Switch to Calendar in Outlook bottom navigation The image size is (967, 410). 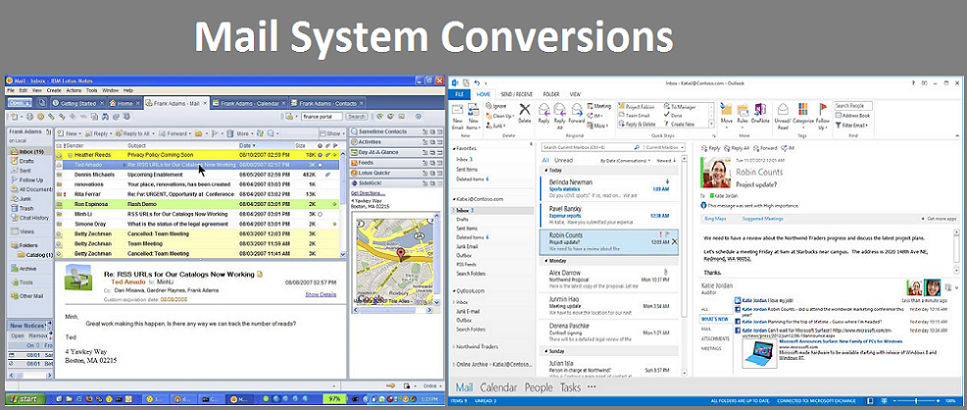(498, 388)
